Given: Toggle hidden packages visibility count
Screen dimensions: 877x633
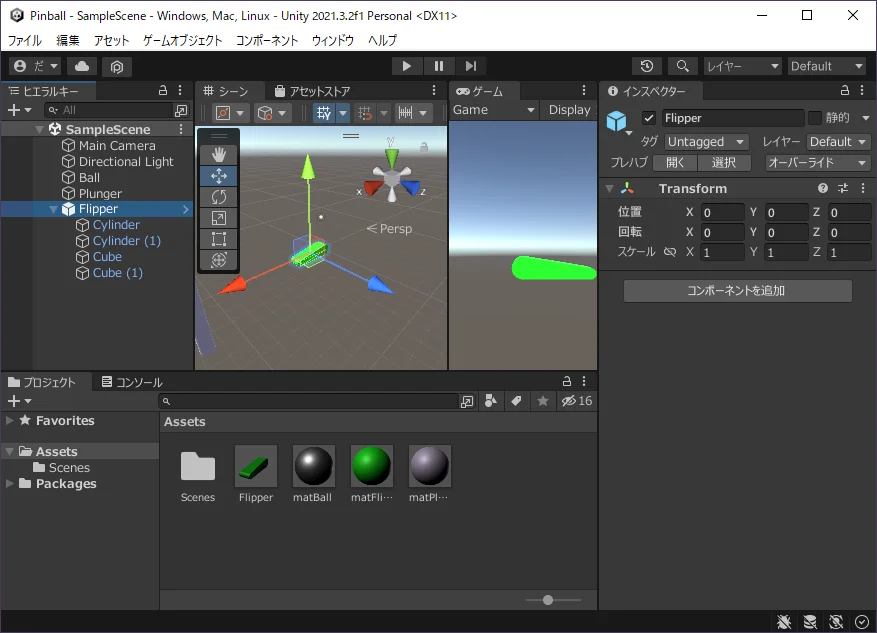Looking at the screenshot, I should (577, 401).
